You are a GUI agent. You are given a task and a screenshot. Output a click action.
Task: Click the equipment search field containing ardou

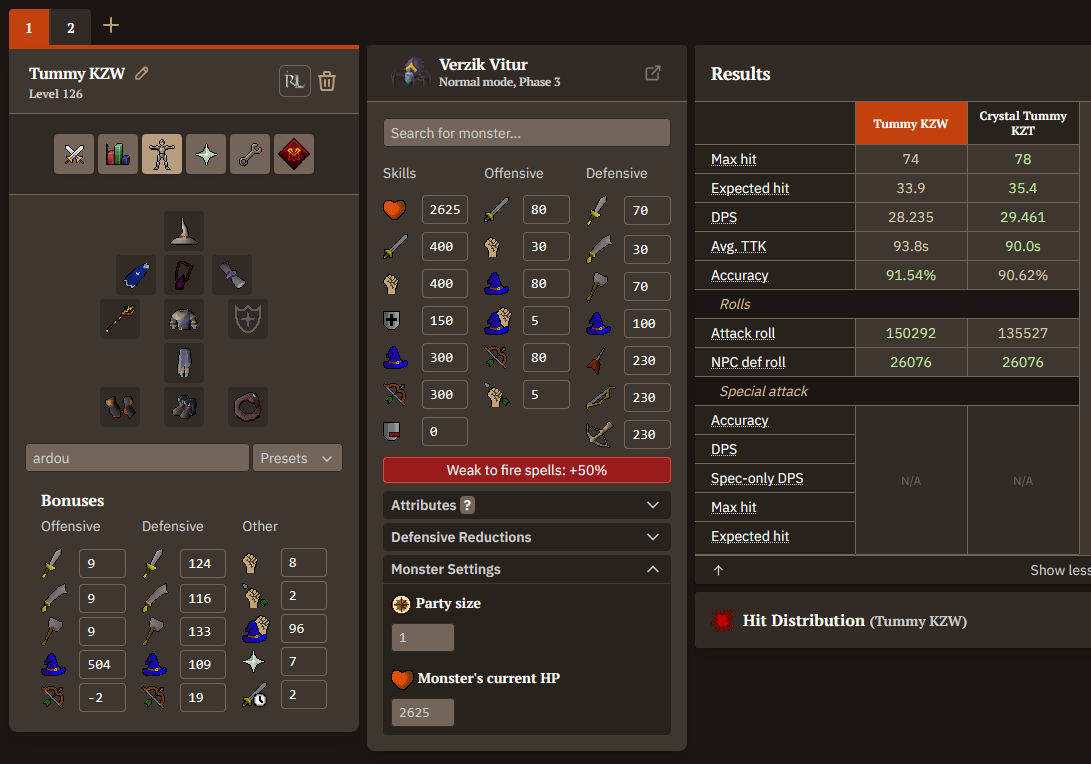coord(137,458)
